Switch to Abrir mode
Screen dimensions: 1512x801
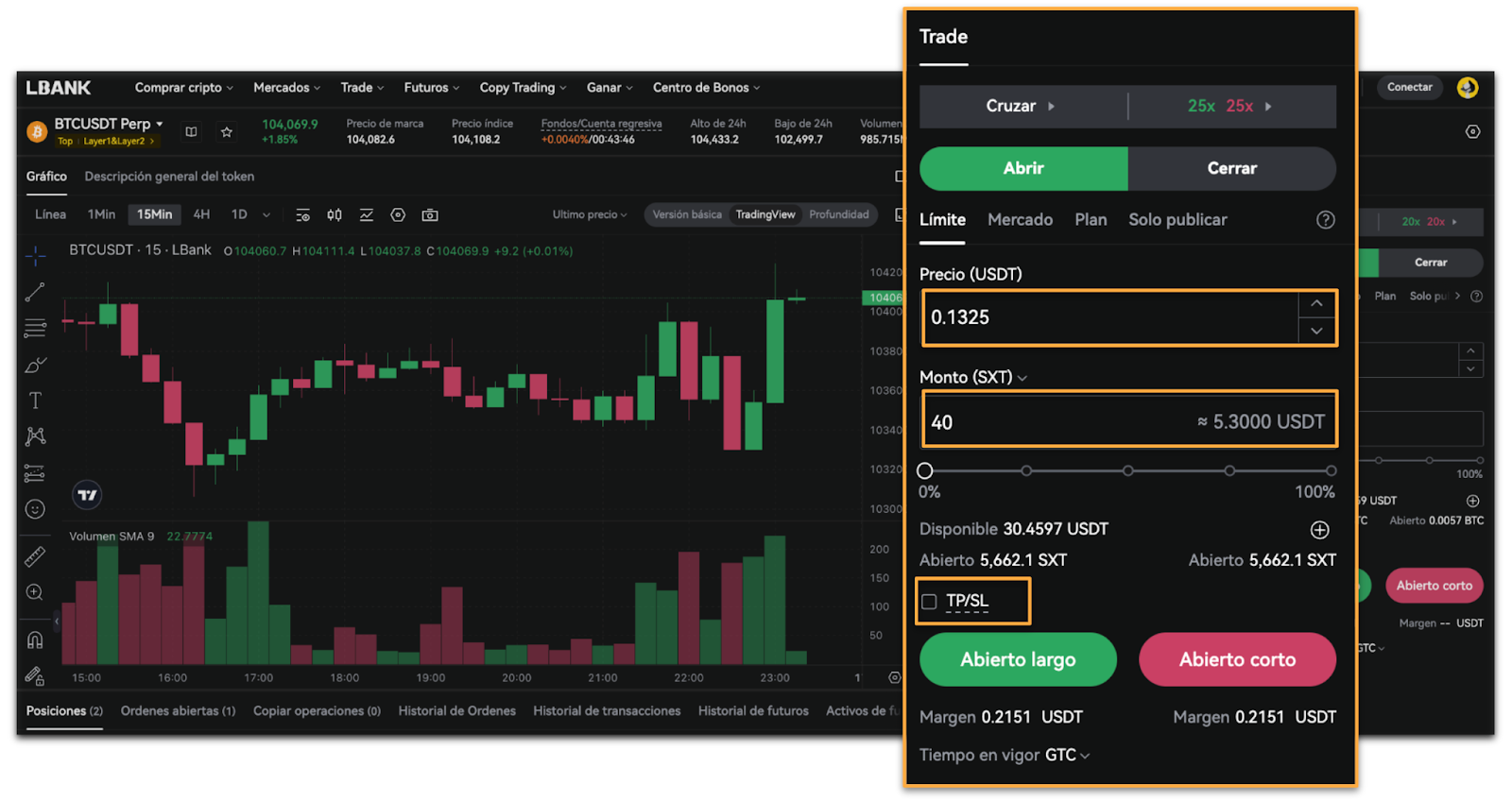(x=1023, y=168)
